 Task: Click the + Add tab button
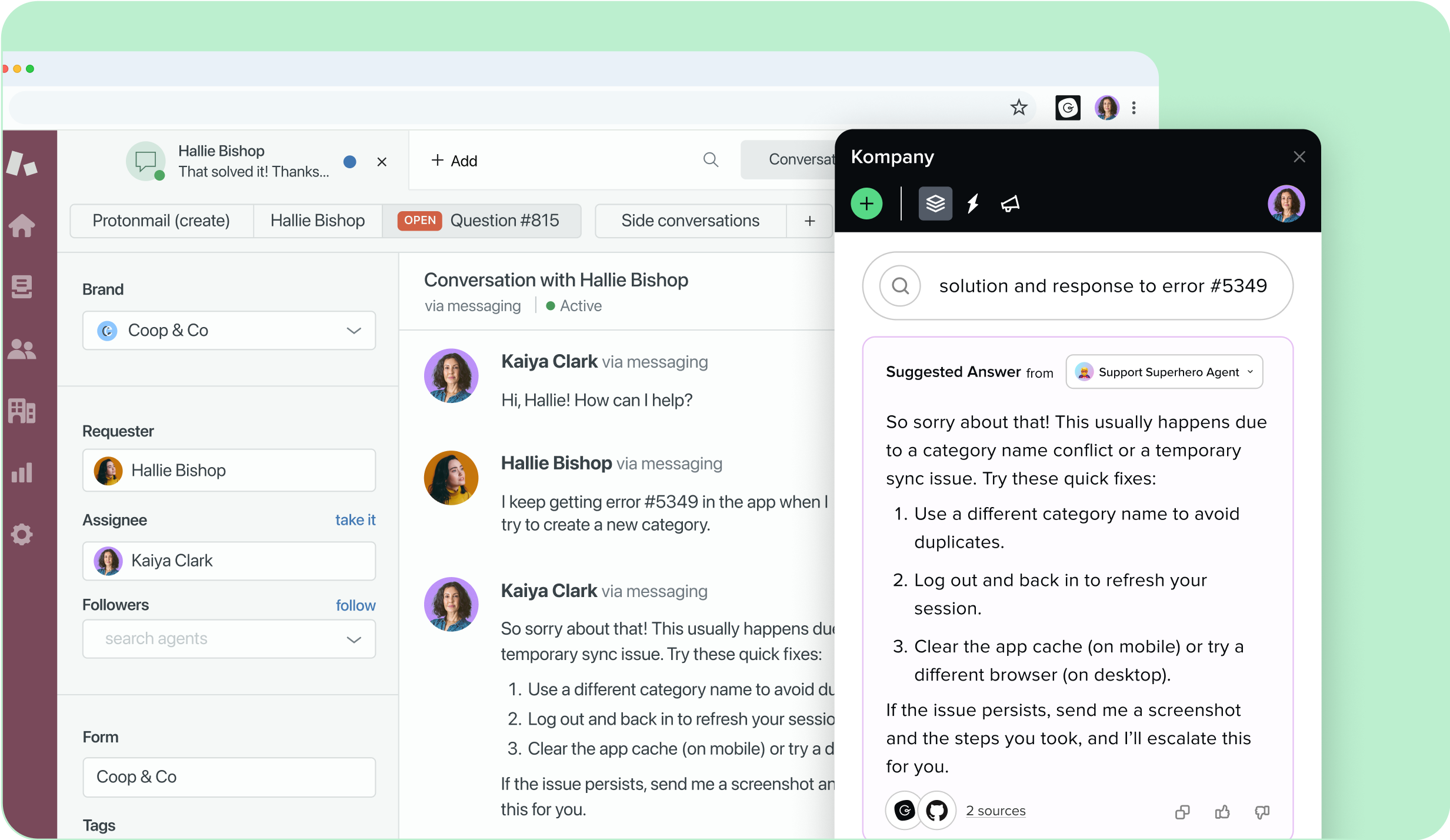click(x=454, y=161)
